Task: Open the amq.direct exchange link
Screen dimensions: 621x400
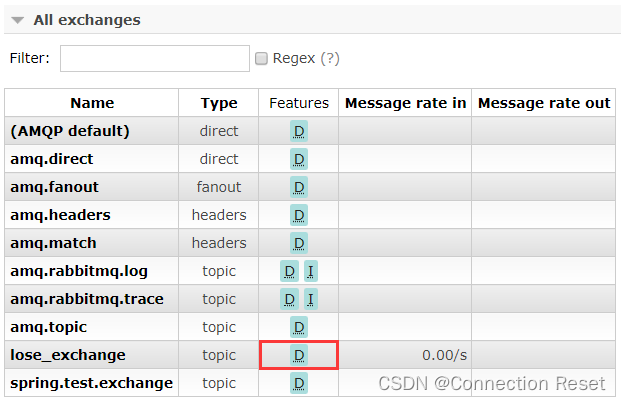Action: 52,159
